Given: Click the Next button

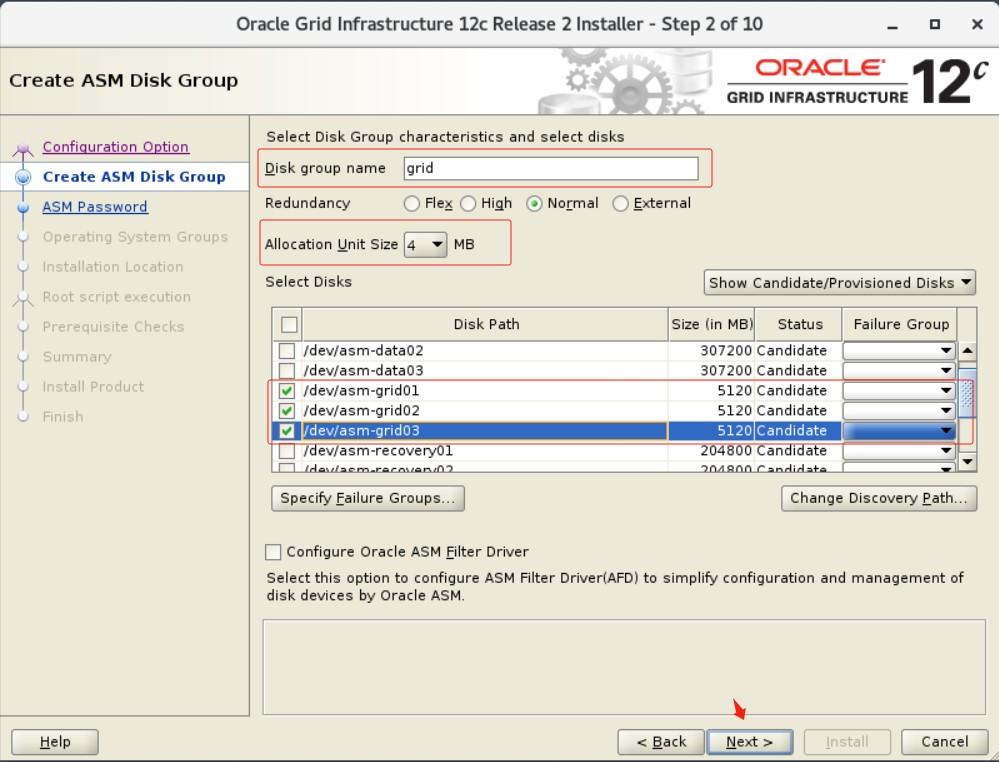Looking at the screenshot, I should 749,741.
